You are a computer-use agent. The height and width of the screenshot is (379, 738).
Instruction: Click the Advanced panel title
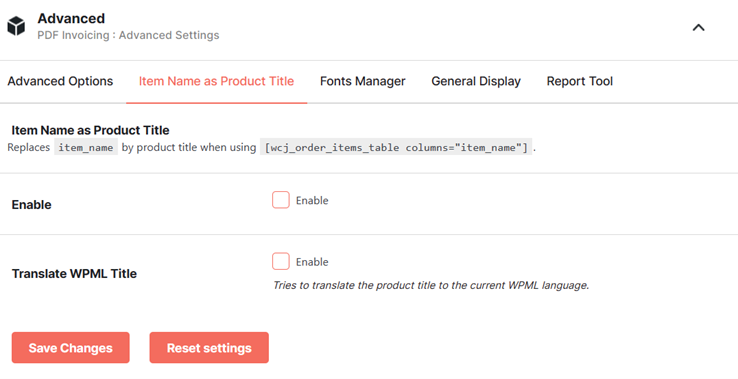(x=71, y=18)
